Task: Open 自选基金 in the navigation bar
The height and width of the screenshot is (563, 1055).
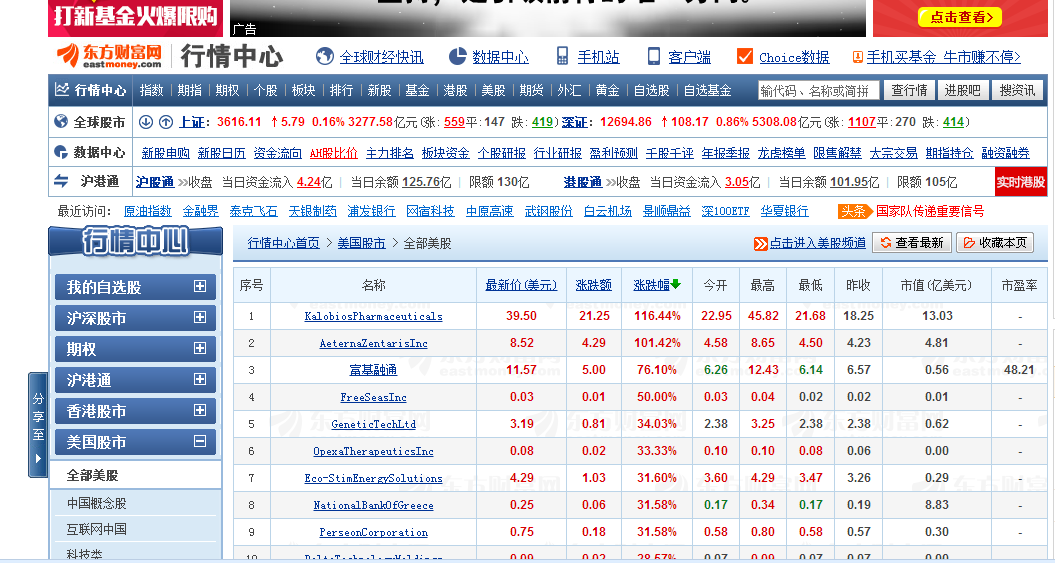Action: click(707, 90)
